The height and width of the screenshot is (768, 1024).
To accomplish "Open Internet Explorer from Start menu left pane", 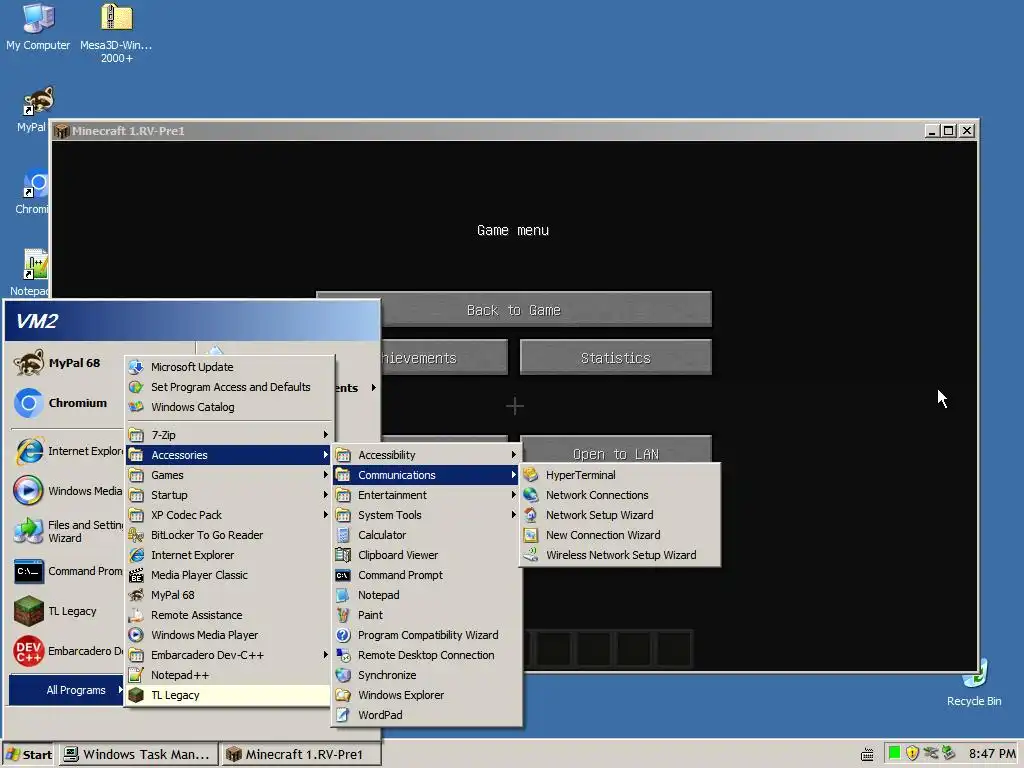I will (67, 451).
